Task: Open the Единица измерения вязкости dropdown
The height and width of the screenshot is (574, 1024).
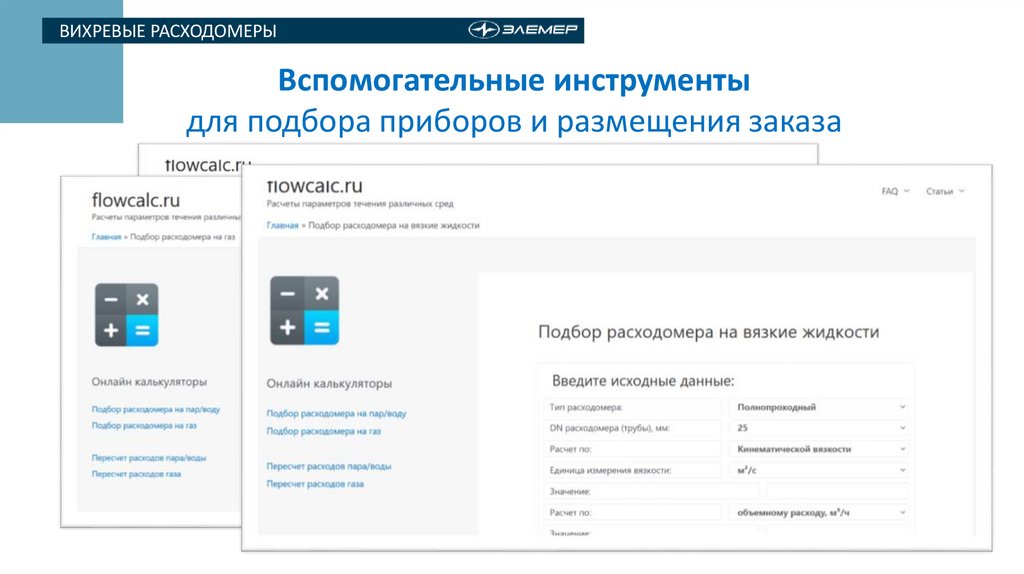Action: click(x=819, y=470)
